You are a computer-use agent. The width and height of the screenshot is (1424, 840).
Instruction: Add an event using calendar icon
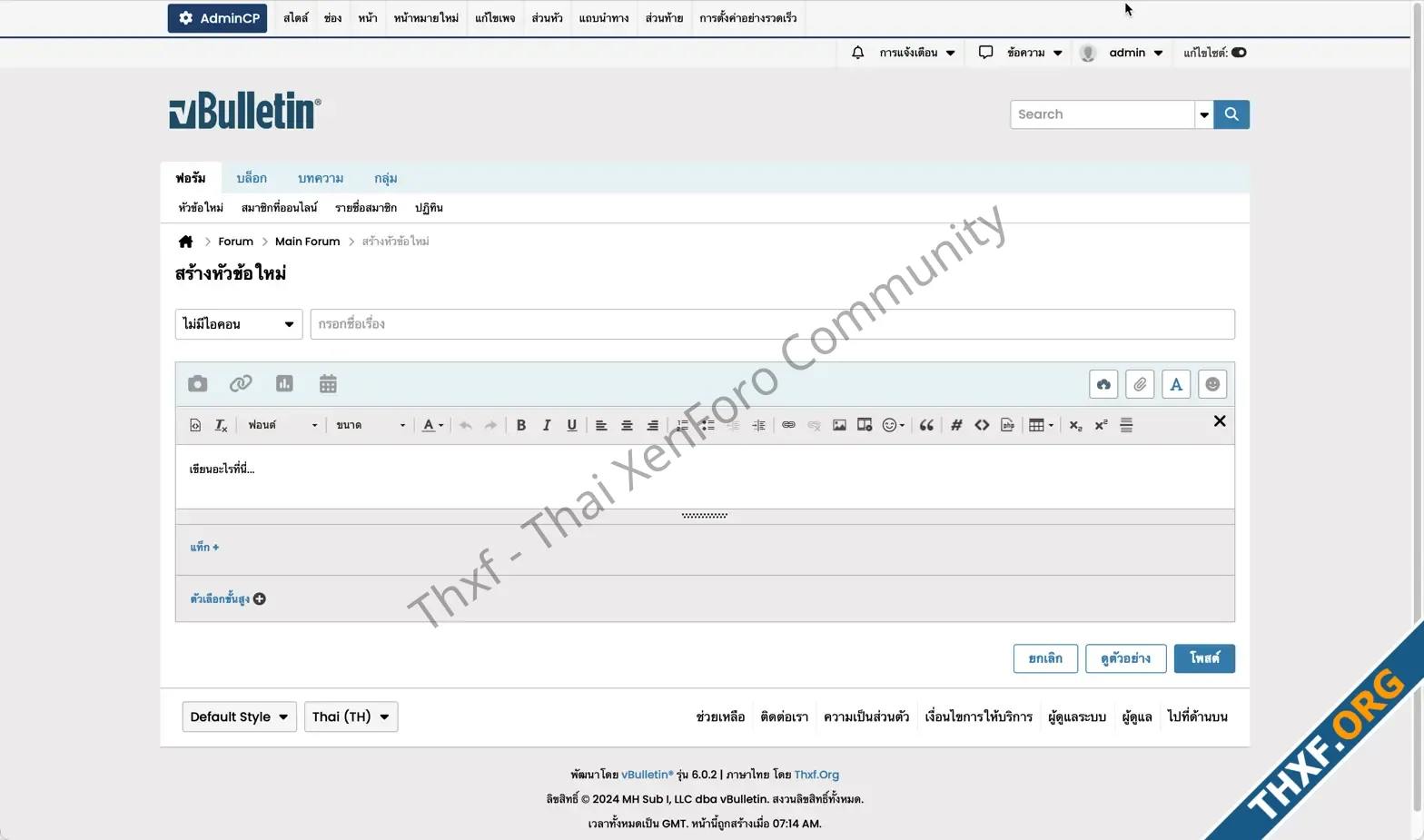[x=328, y=384]
